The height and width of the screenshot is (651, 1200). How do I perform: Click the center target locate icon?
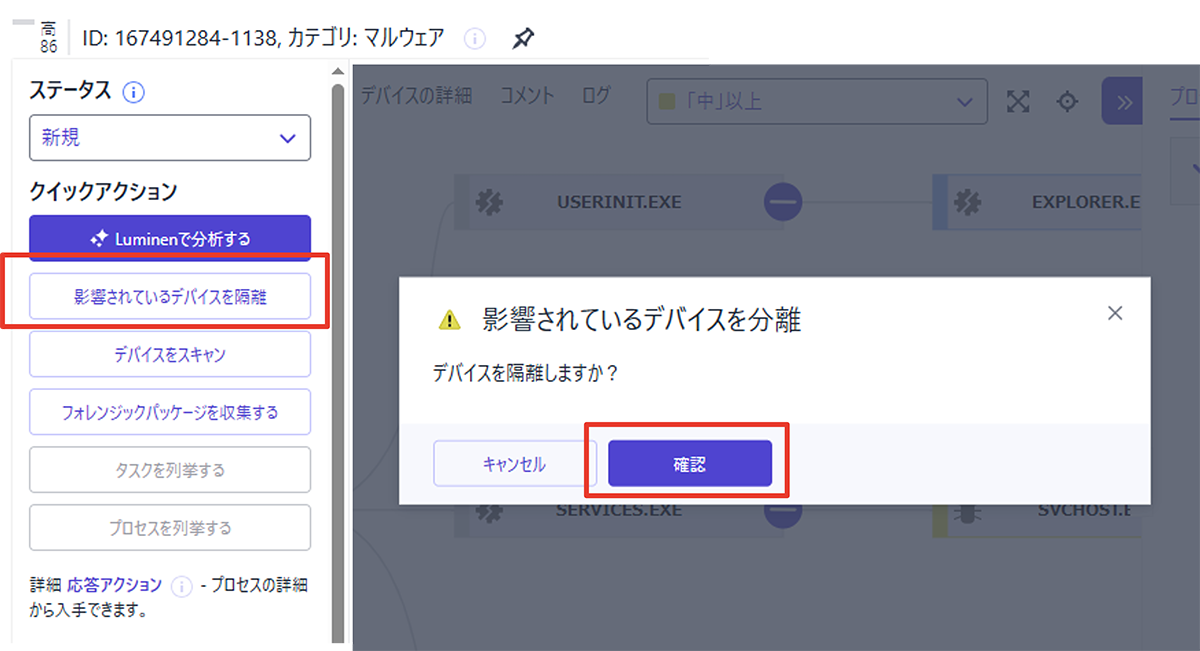(1068, 101)
